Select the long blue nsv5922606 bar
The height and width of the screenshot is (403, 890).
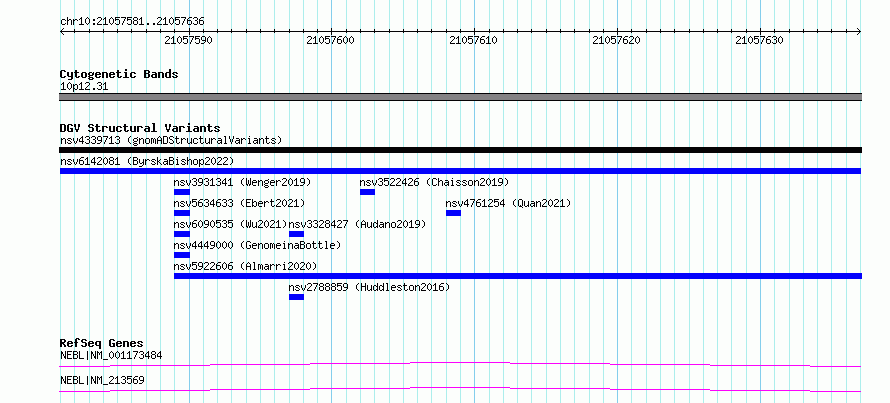pyautogui.click(x=518, y=276)
